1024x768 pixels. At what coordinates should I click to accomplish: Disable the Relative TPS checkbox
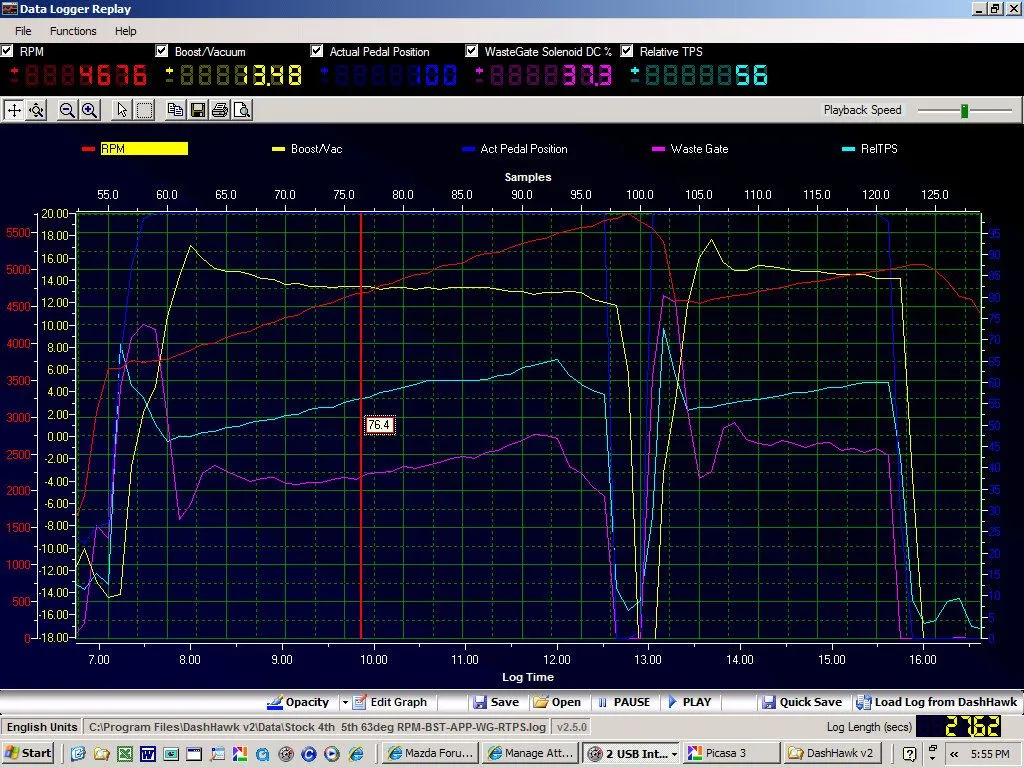click(x=627, y=51)
